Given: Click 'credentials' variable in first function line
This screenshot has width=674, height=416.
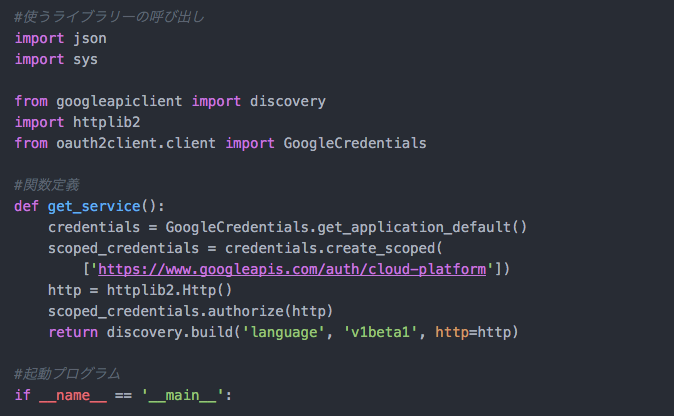Looking at the screenshot, I should pyautogui.click(x=94, y=227).
